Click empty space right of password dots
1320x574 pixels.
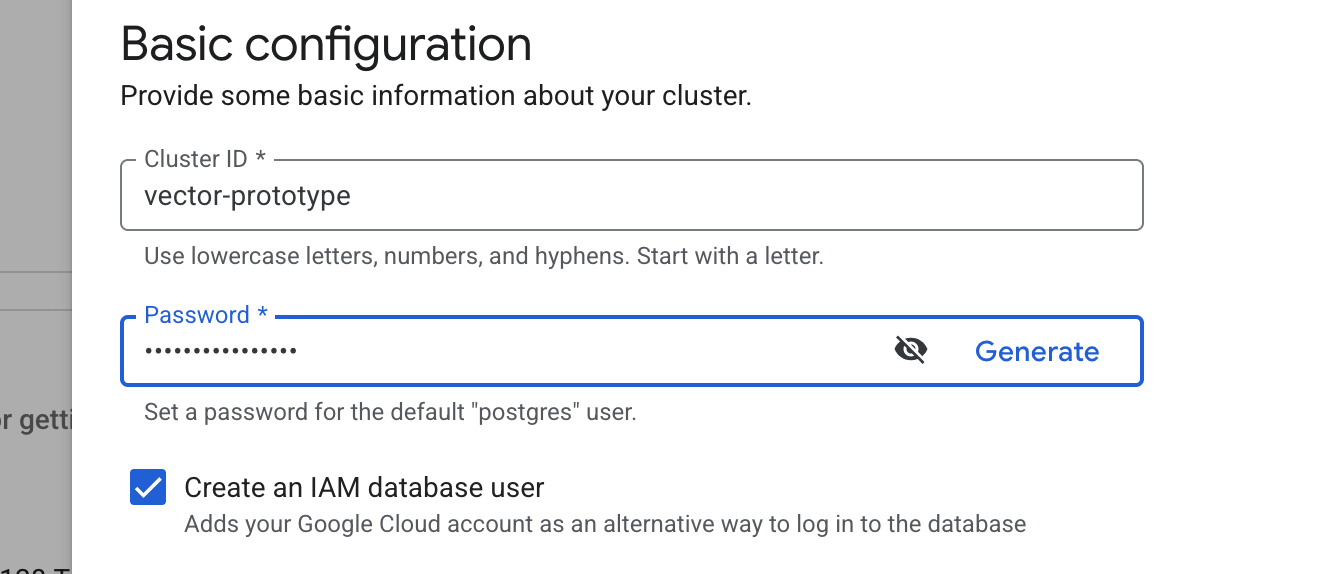point(600,351)
